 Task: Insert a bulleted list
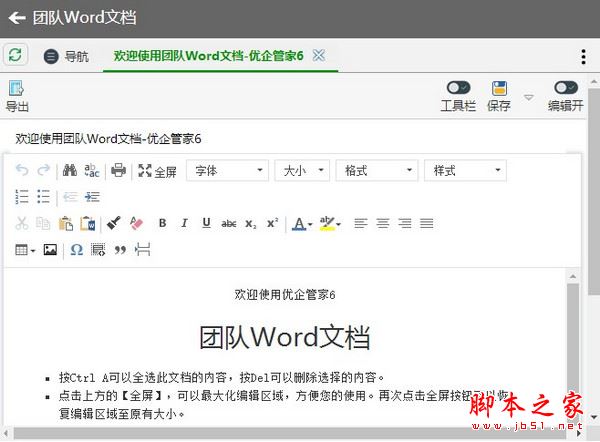44,197
